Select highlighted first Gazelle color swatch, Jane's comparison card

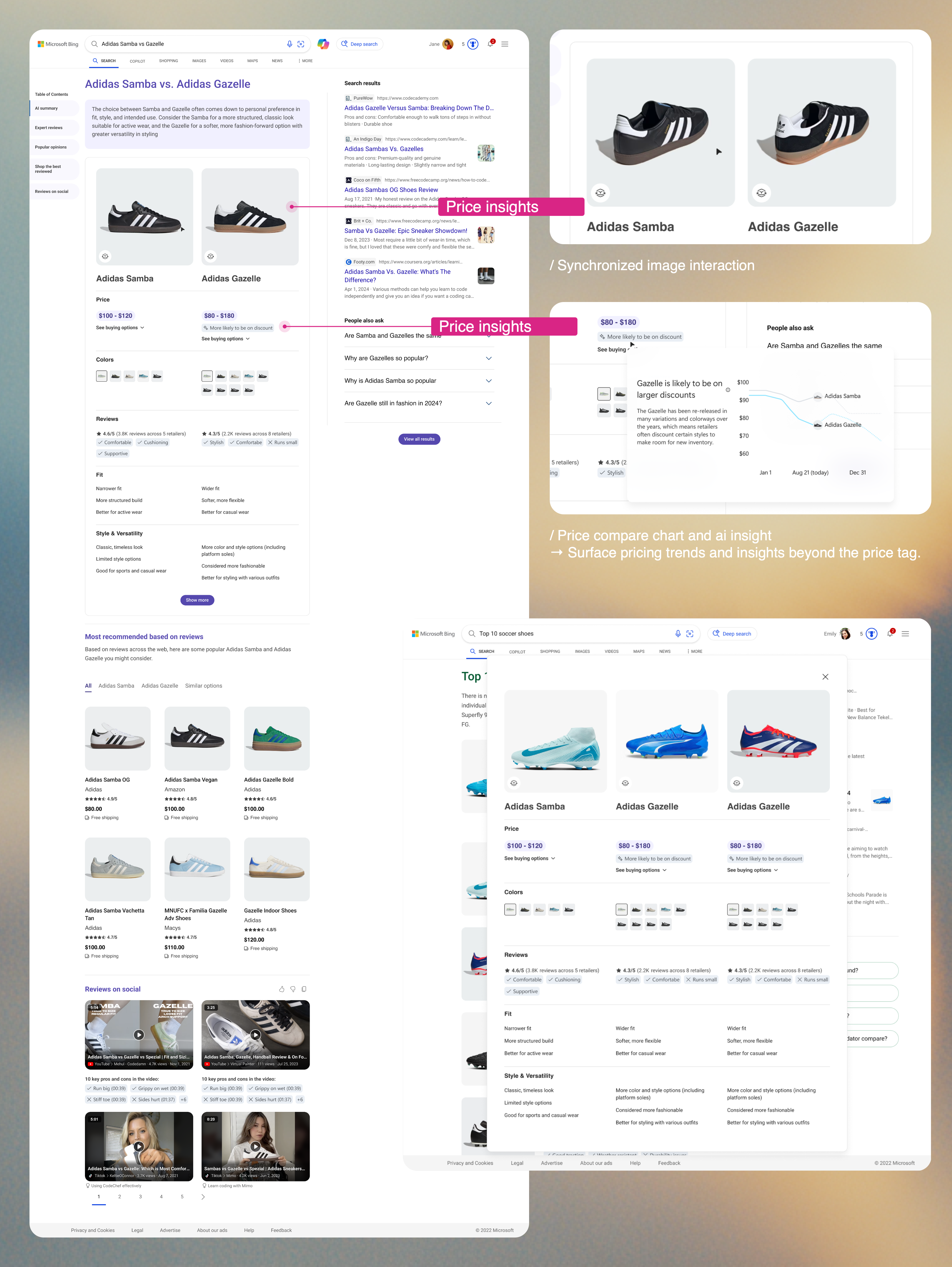[x=207, y=376]
